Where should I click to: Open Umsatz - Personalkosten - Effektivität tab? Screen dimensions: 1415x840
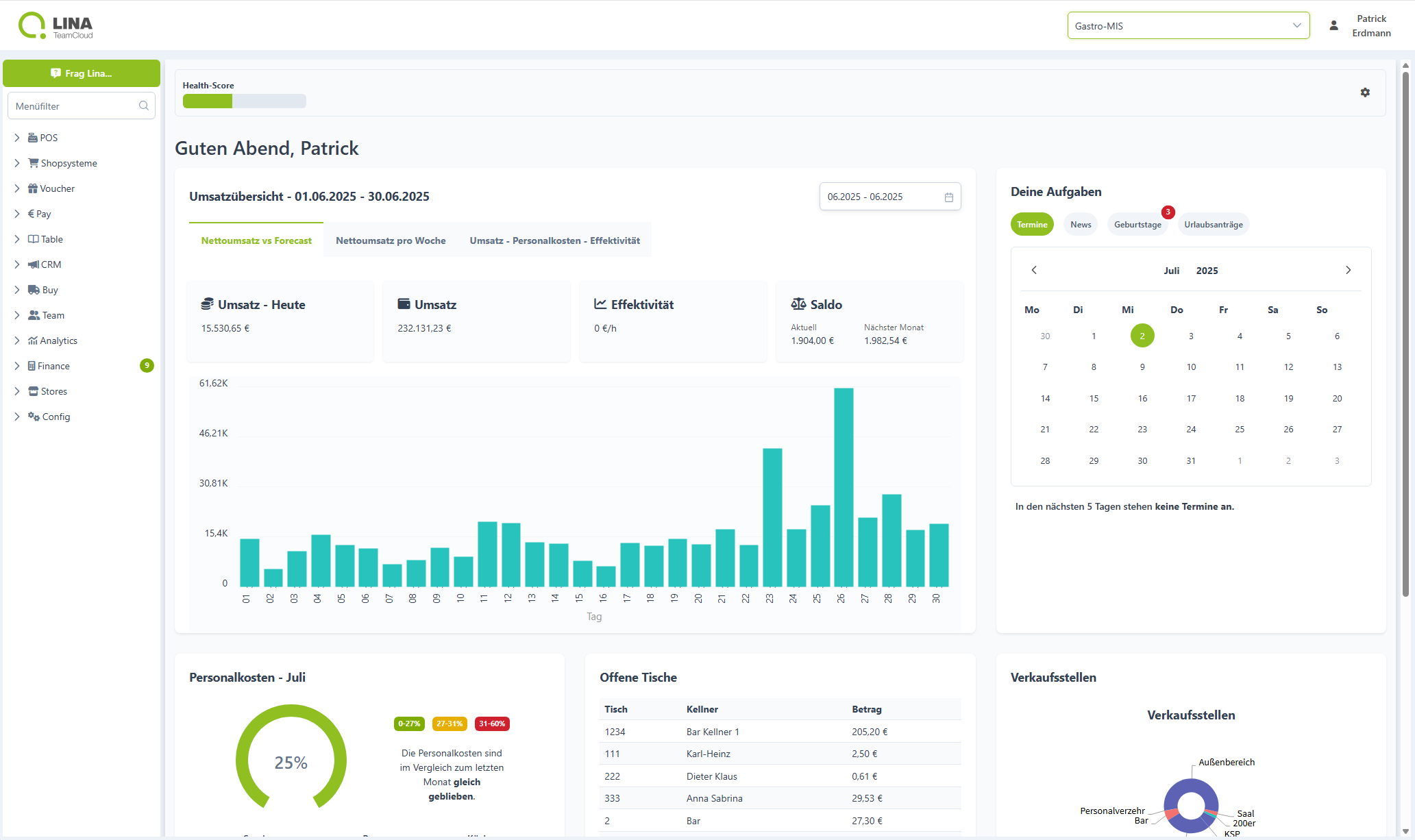(x=554, y=240)
